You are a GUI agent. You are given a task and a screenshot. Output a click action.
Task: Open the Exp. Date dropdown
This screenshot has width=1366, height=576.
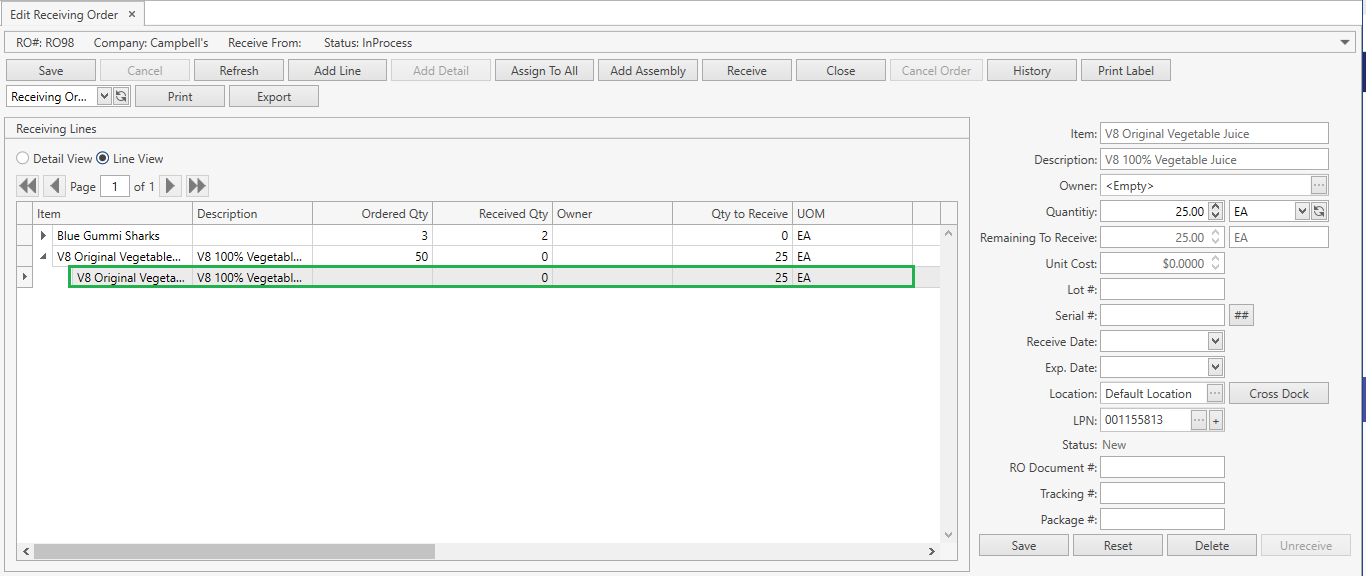[1215, 368]
